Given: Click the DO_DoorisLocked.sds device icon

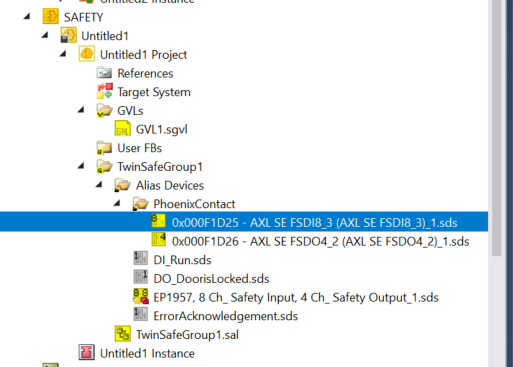Looking at the screenshot, I should 140,277.
